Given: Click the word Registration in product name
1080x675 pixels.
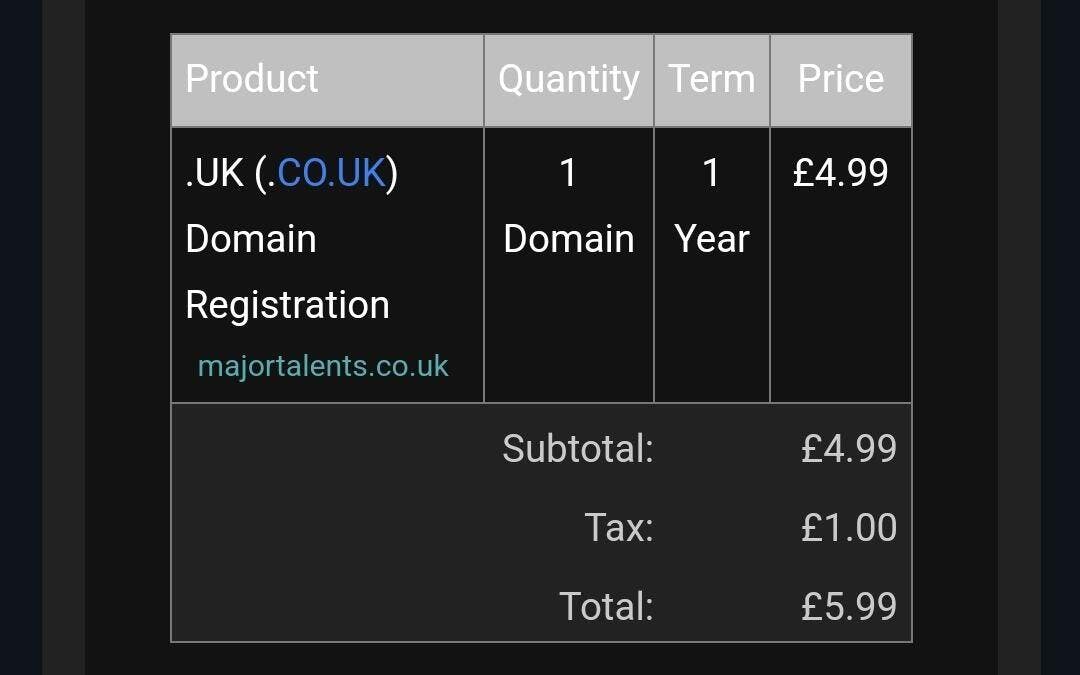Looking at the screenshot, I should click(287, 305).
